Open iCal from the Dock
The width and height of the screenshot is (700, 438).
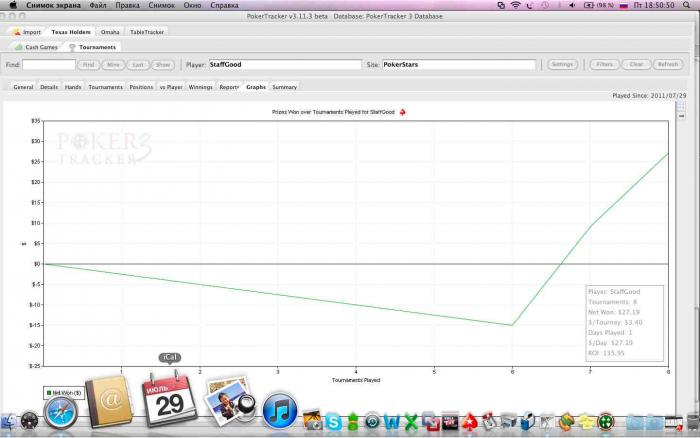170,400
